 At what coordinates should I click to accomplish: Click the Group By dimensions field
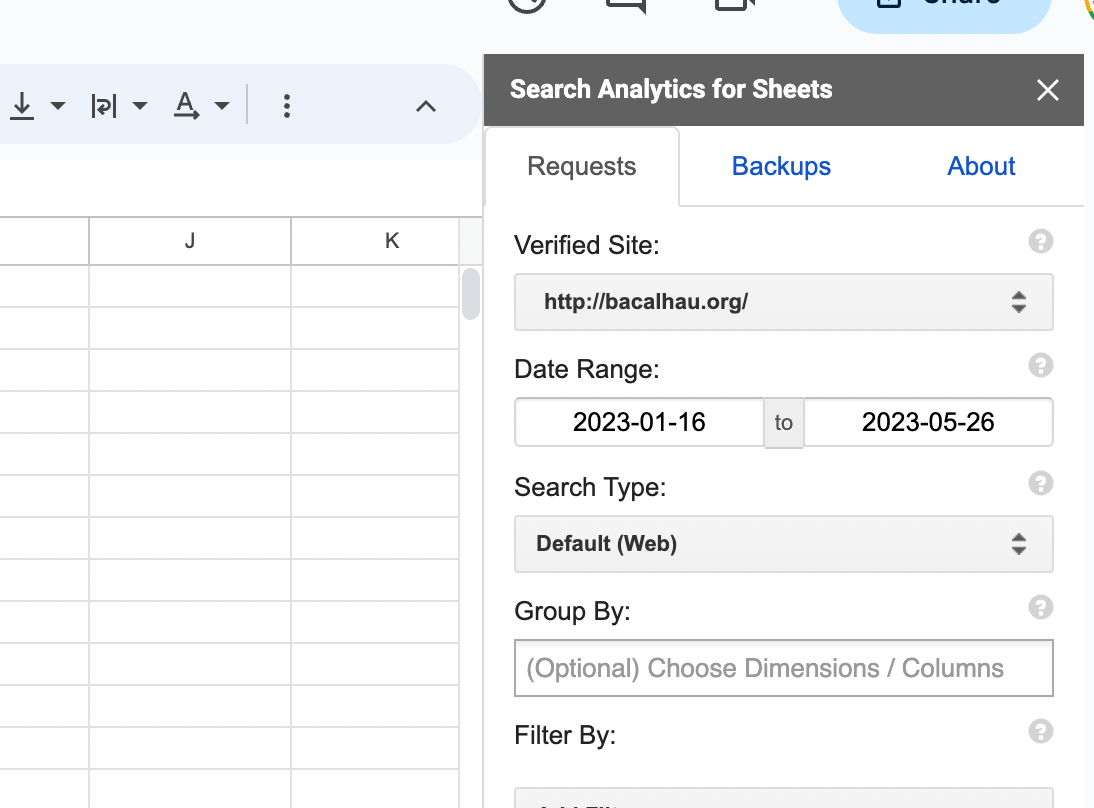784,668
